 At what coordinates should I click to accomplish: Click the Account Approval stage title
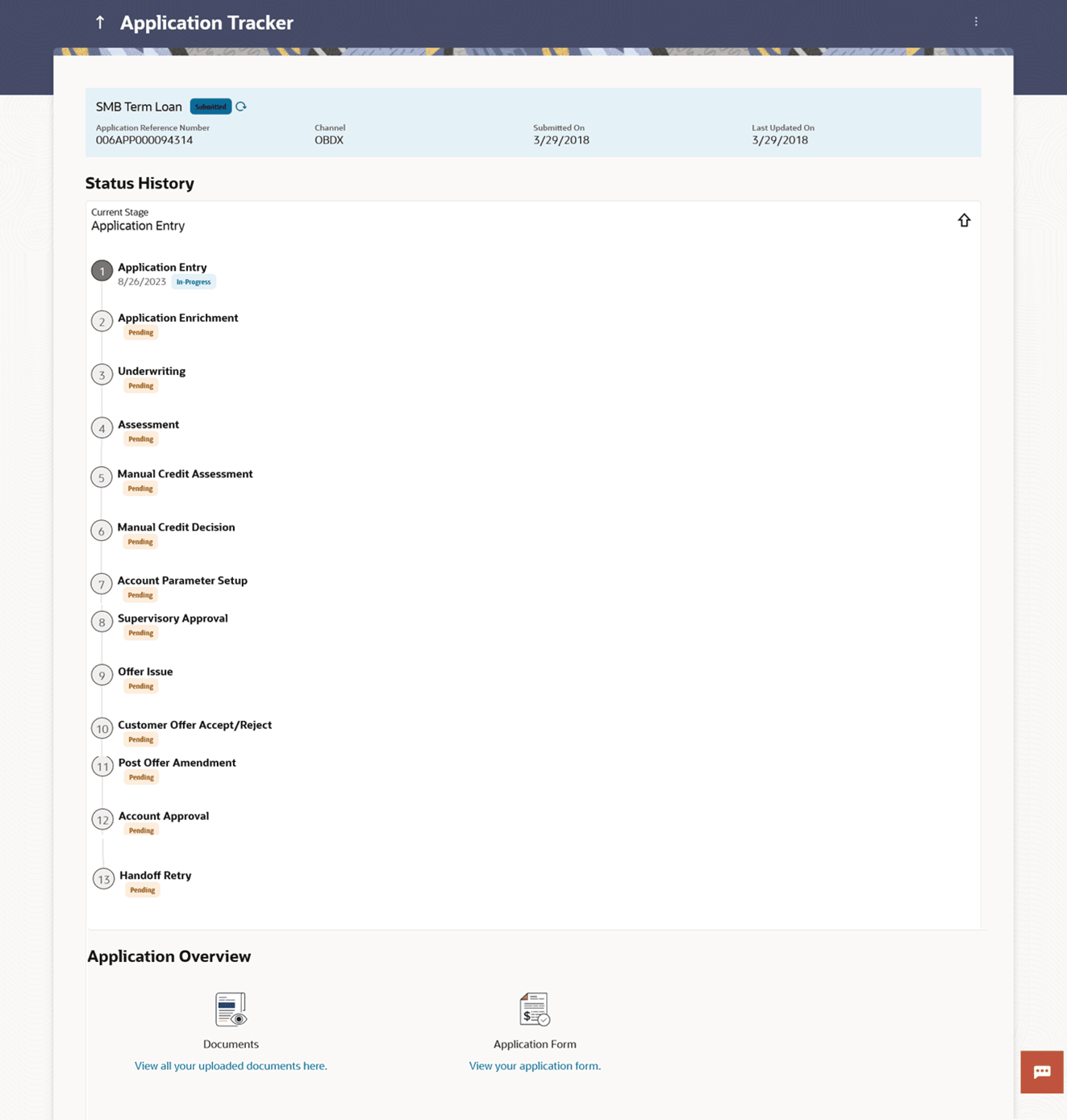164,816
